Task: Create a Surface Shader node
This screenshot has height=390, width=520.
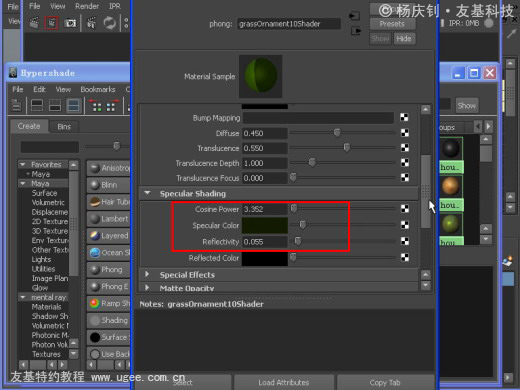Action: click(x=109, y=337)
